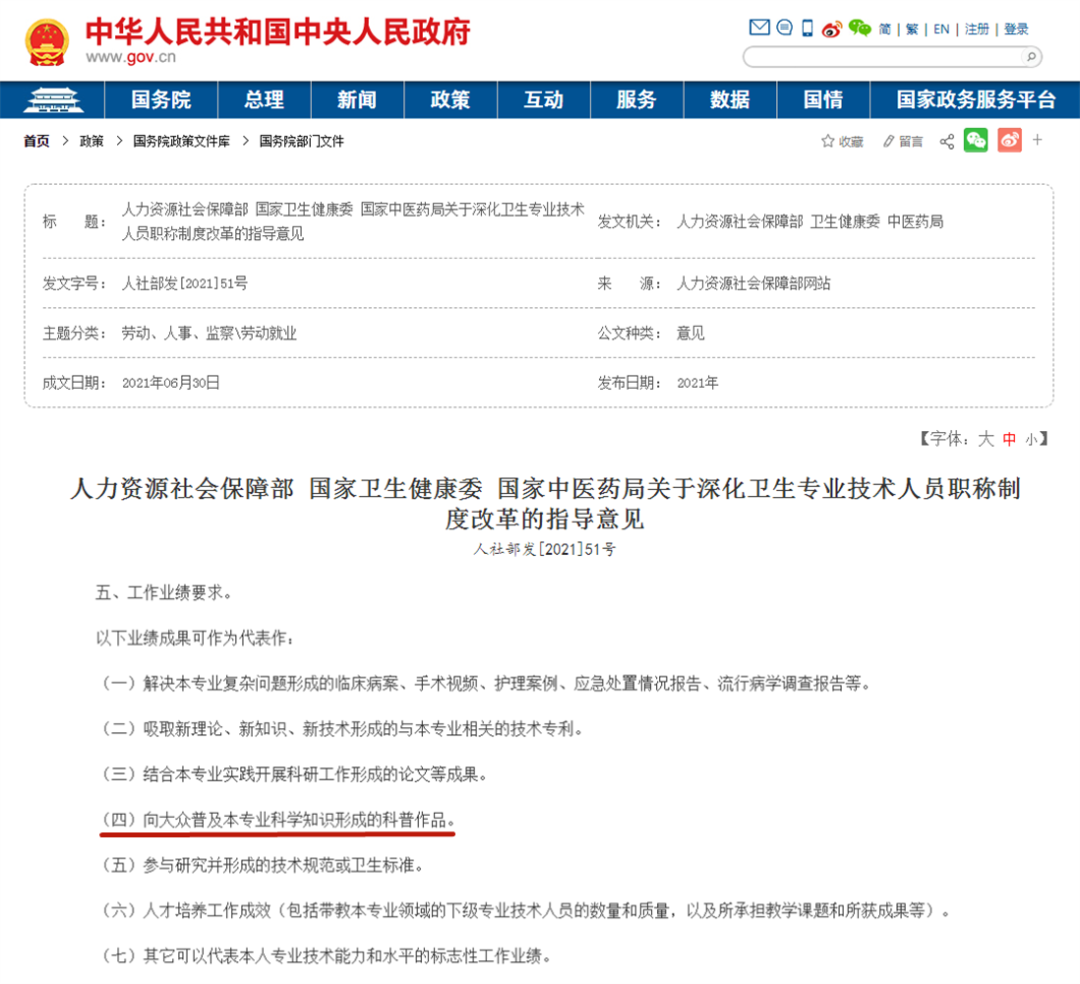Open the 服务 navigation menu
Screen dimensions: 1080x984
point(636,100)
